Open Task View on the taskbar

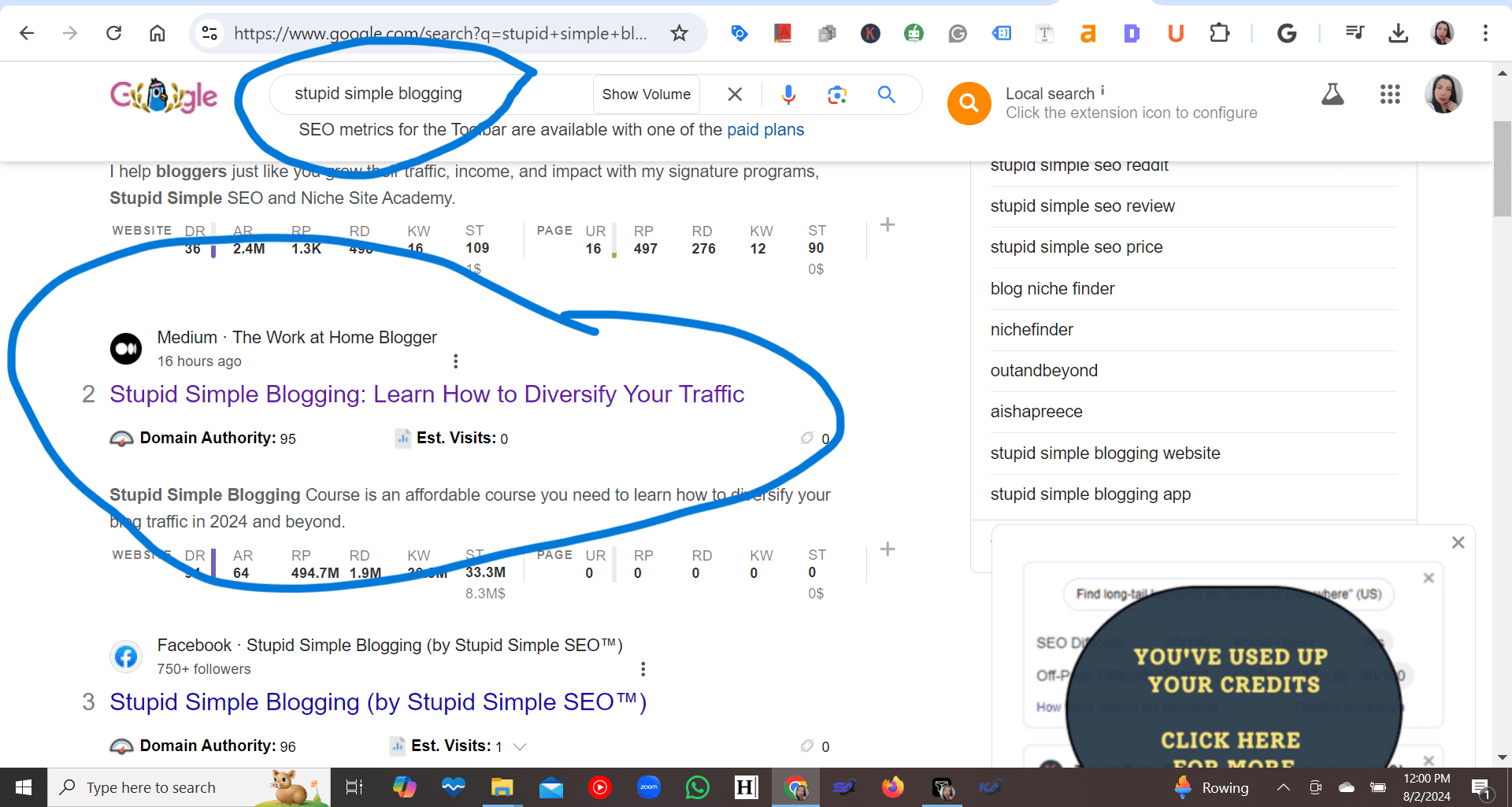click(354, 787)
